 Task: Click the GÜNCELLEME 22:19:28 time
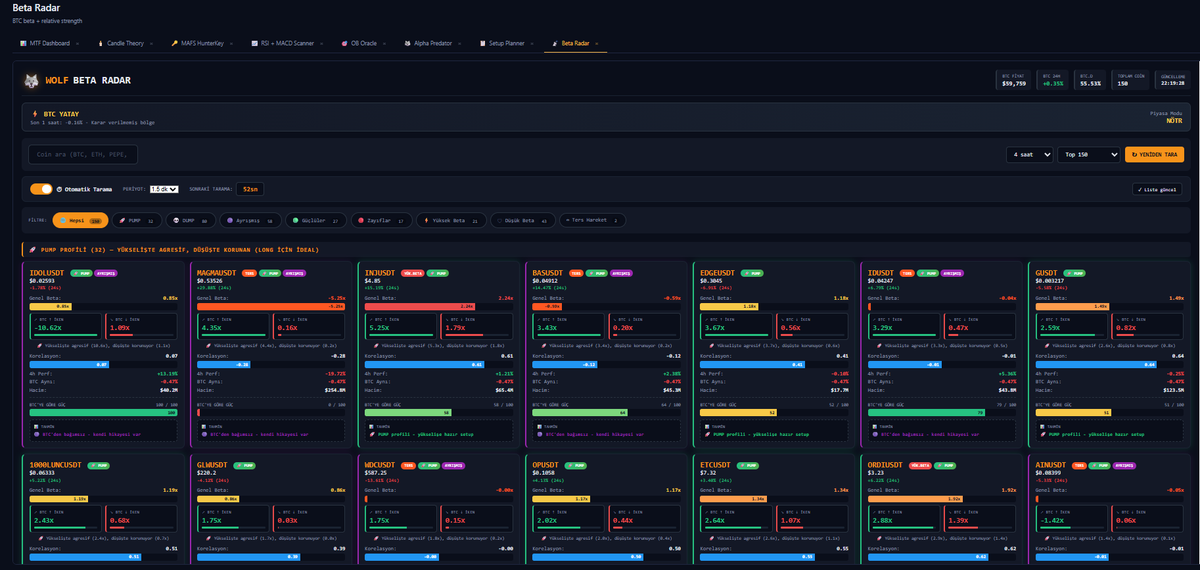tap(1172, 84)
